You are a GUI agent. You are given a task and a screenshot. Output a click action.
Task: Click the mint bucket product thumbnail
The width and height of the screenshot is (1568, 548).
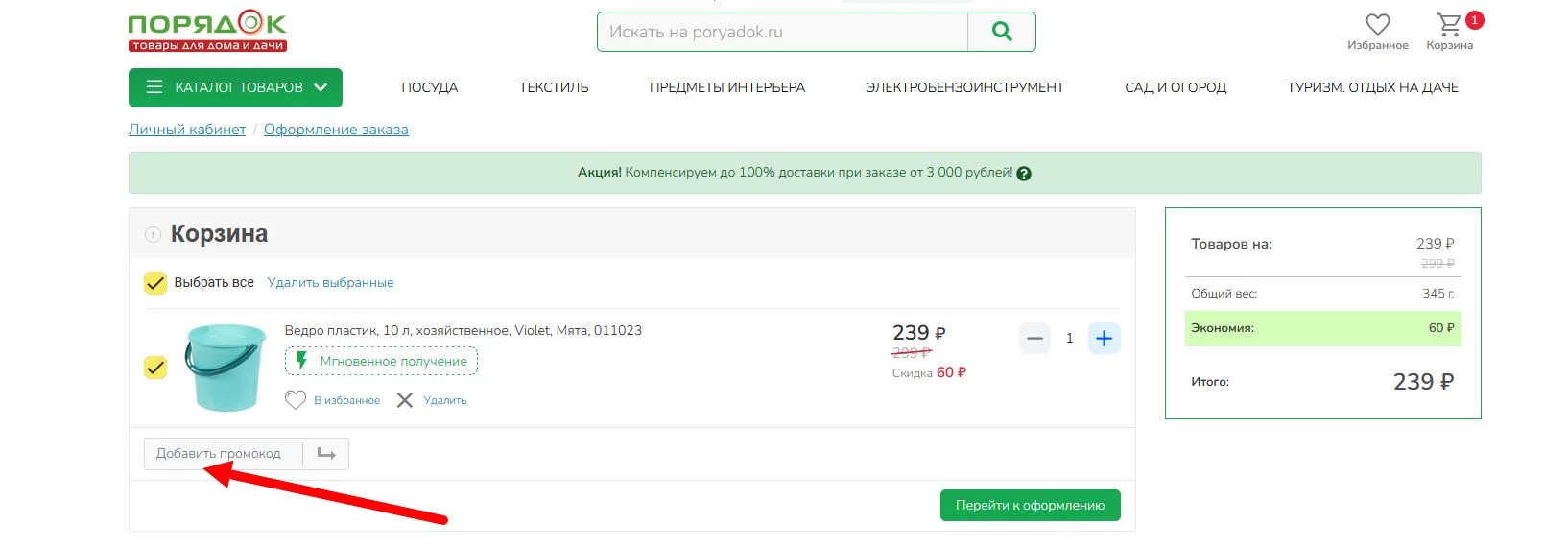(x=226, y=368)
